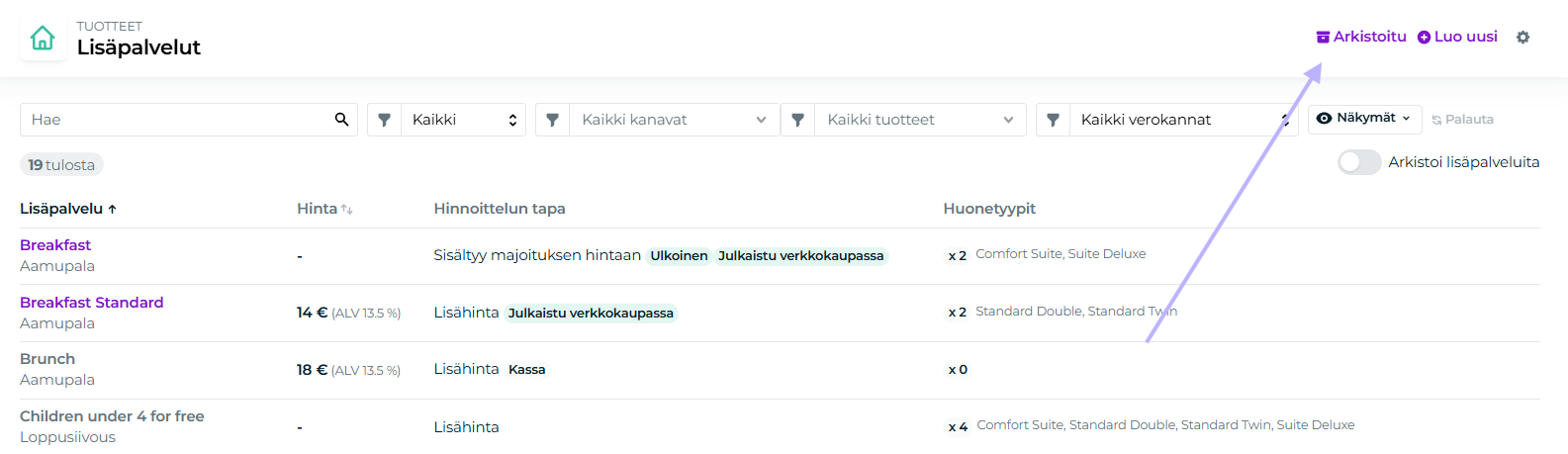The height and width of the screenshot is (454, 1568).
Task: Click the Palauta reset button
Action: (1462, 120)
